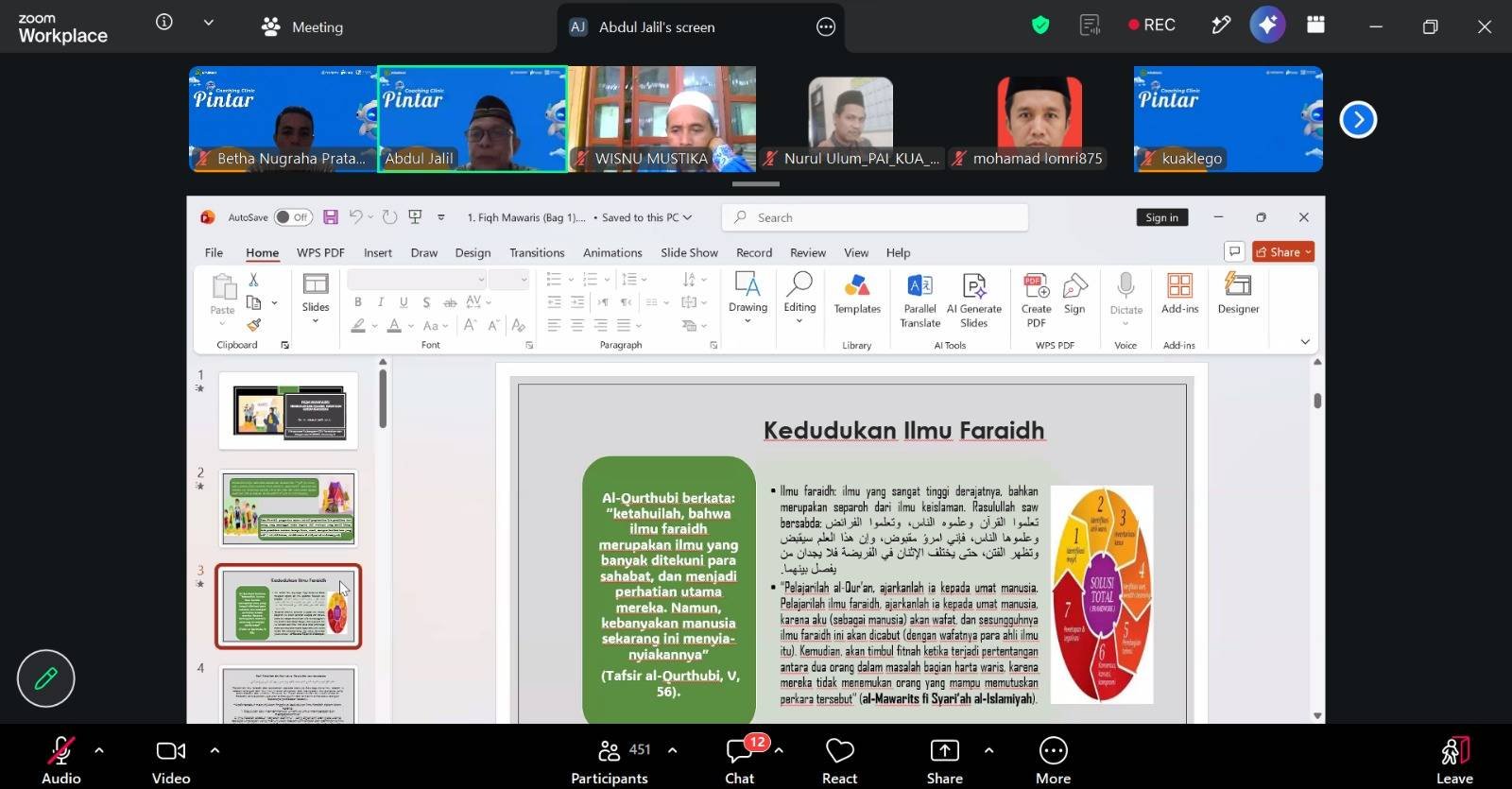Cut selection with scissors icon

pyautogui.click(x=253, y=280)
